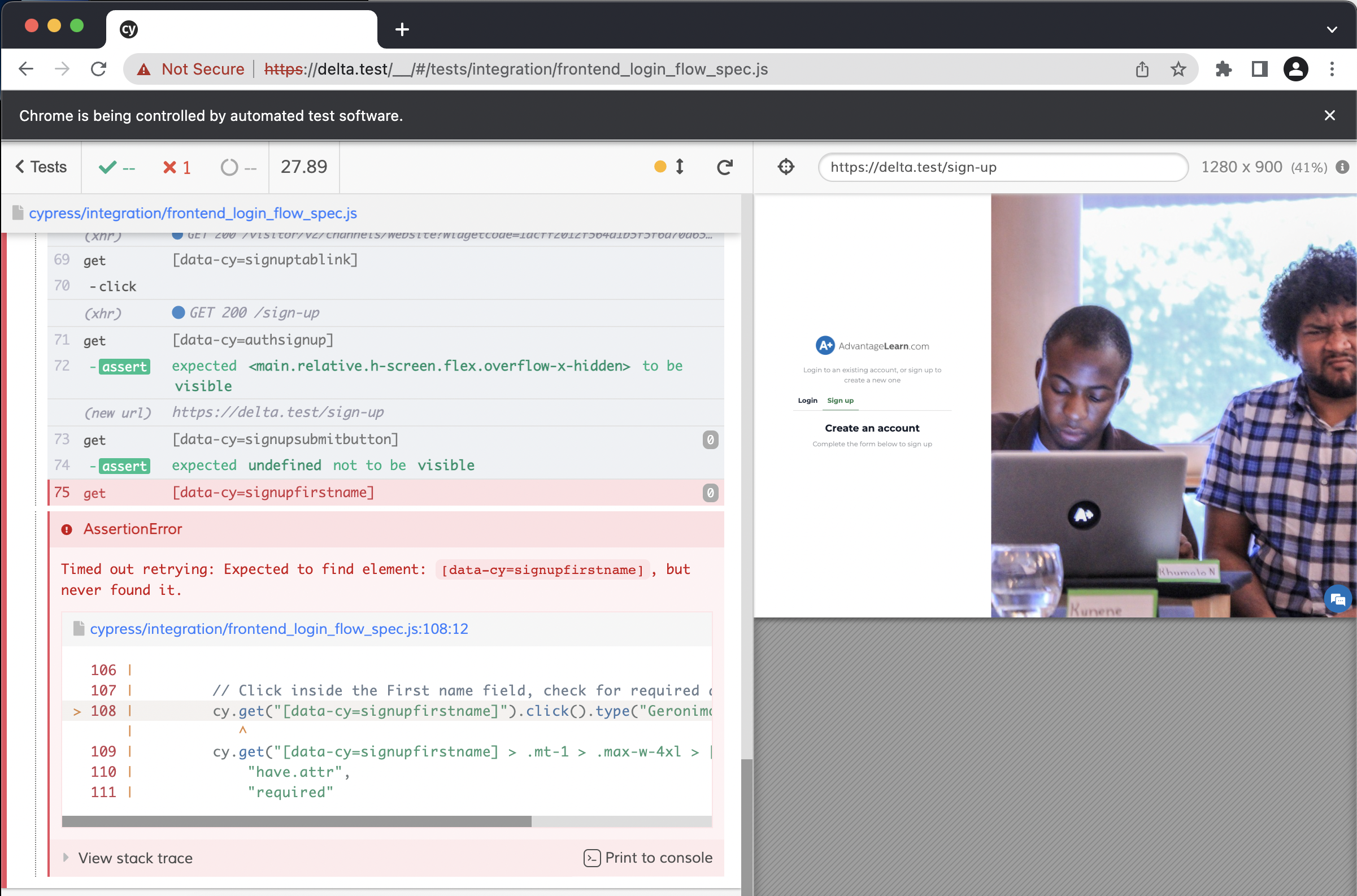Dismiss the automated test software banner
This screenshot has width=1357, height=896.
tap(1329, 115)
